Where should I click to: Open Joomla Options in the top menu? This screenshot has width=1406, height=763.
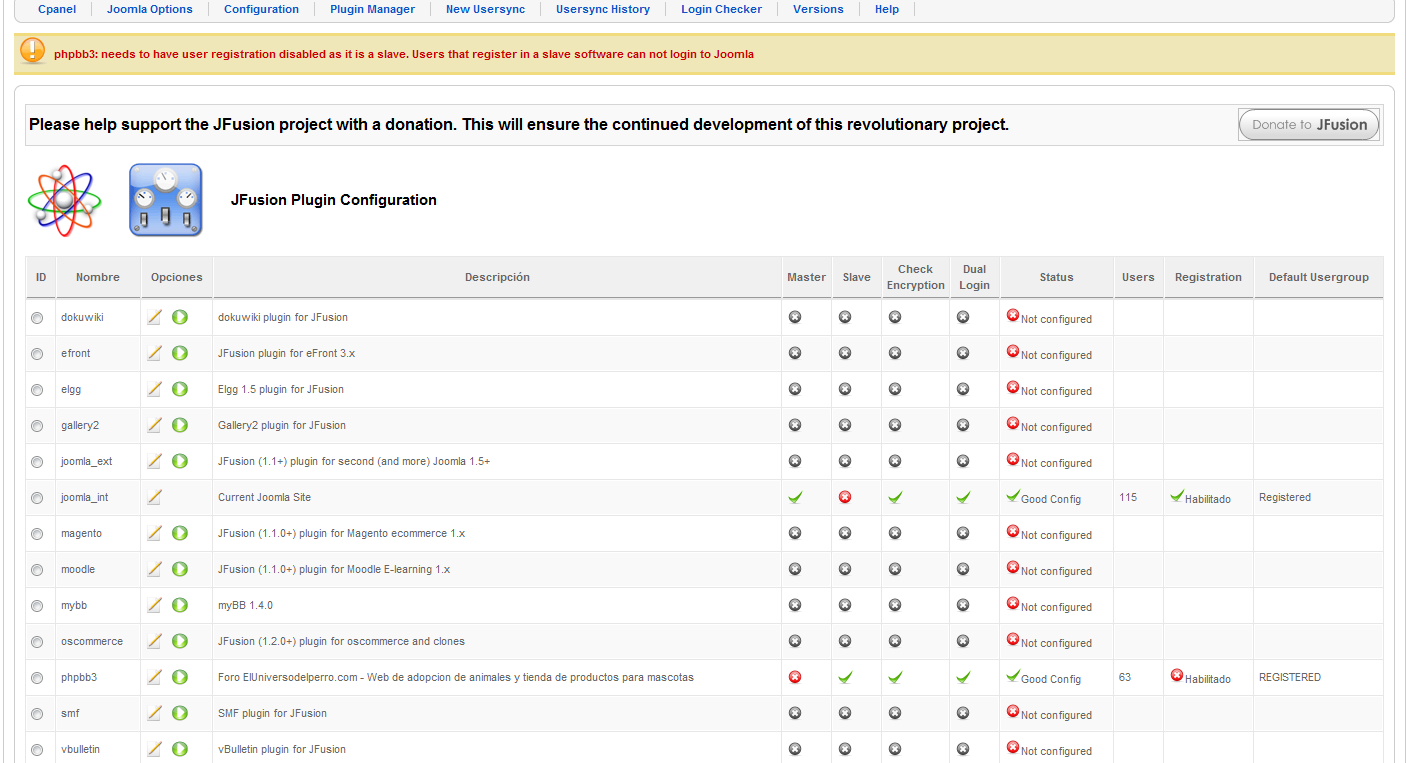click(150, 9)
